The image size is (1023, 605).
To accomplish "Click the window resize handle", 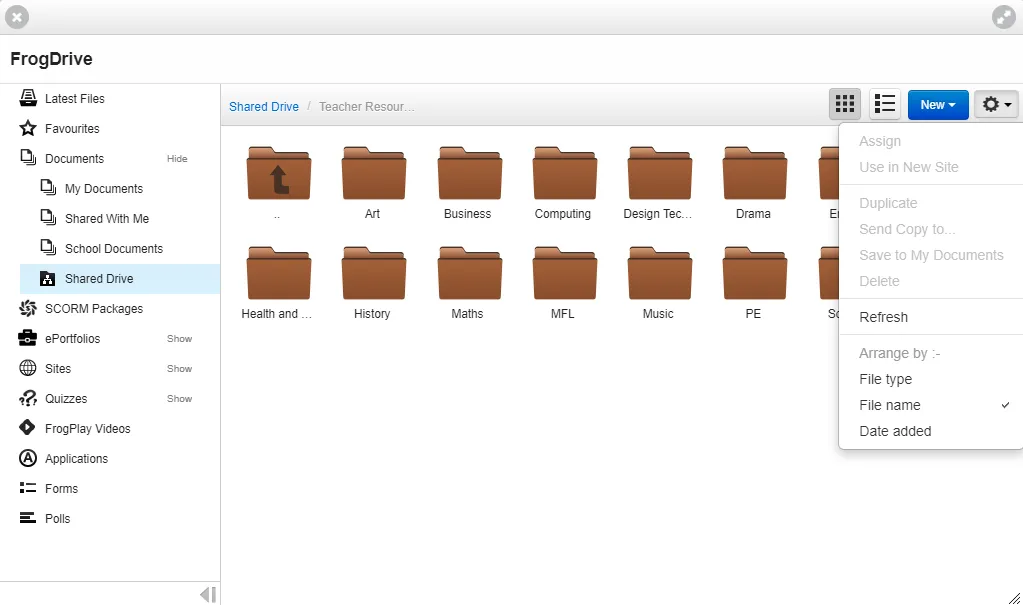I will coord(1015,597).
